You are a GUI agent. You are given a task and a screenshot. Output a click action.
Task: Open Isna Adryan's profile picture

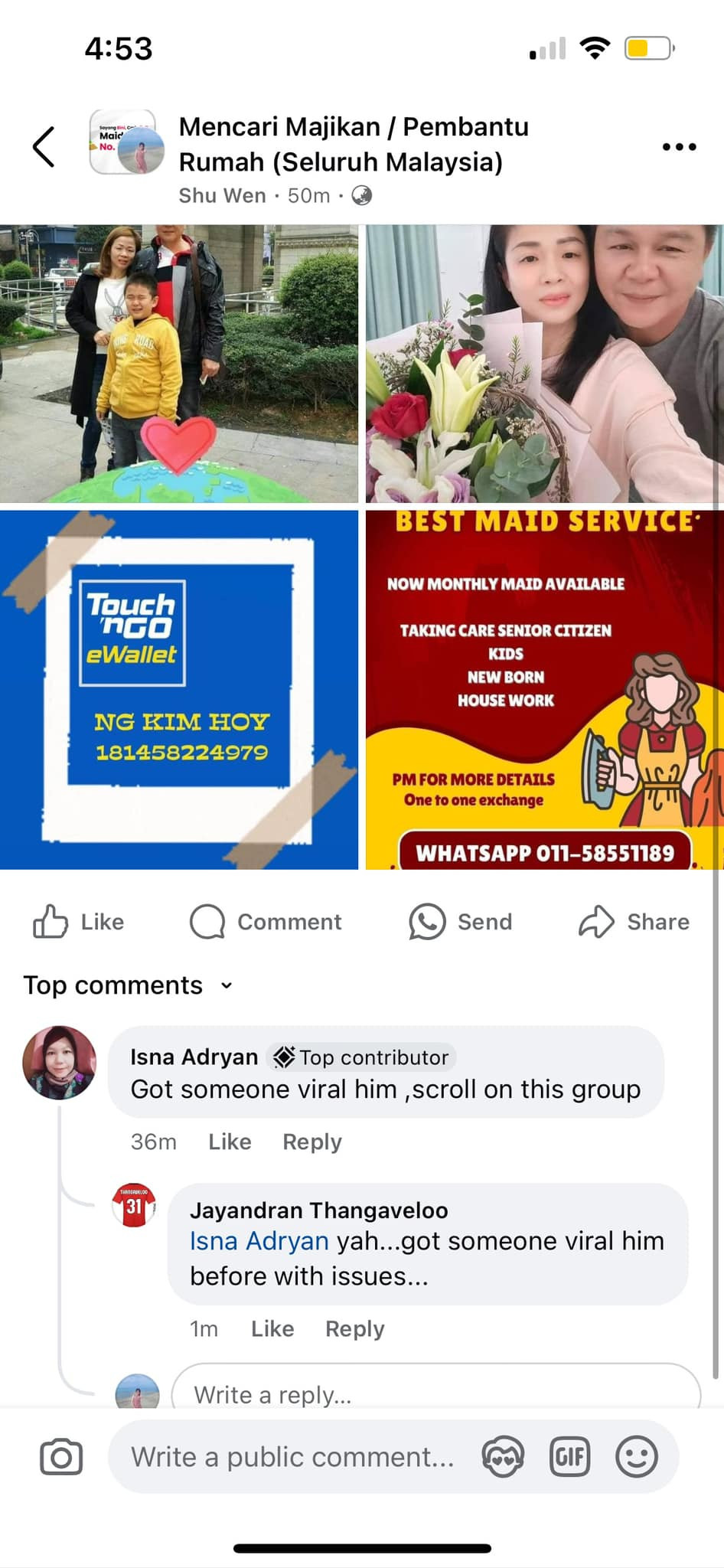pyautogui.click(x=60, y=1063)
